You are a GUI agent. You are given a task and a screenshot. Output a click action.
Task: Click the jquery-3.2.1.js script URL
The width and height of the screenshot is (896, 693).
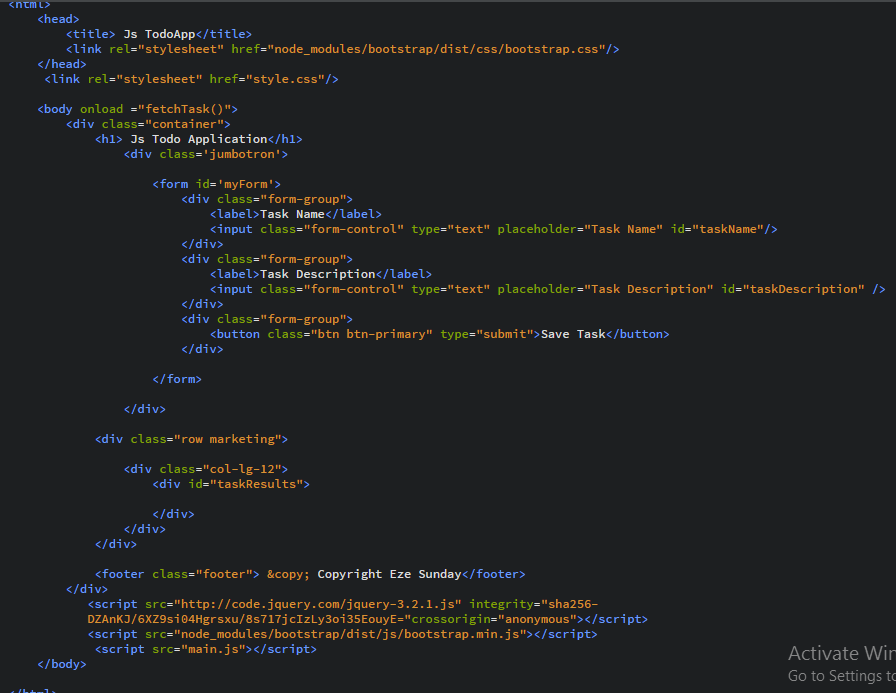point(317,604)
